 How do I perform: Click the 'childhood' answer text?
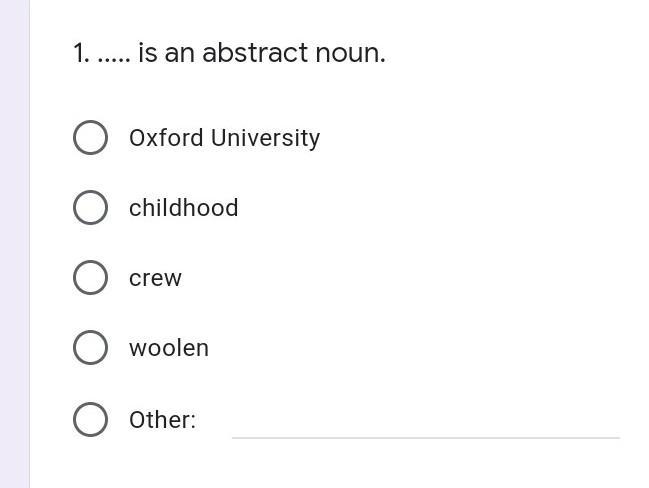(x=183, y=208)
